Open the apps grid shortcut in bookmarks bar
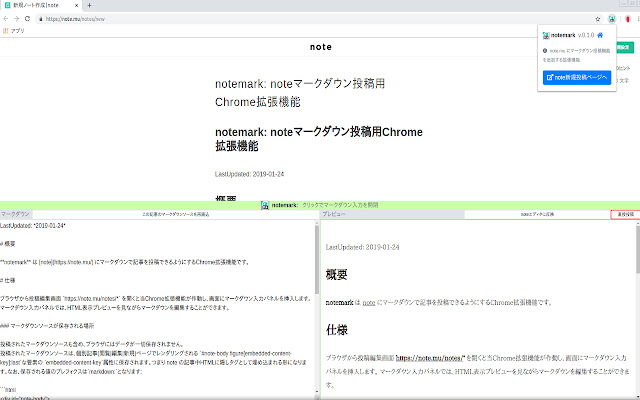Image resolution: width=640 pixels, height=400 pixels. point(6,31)
